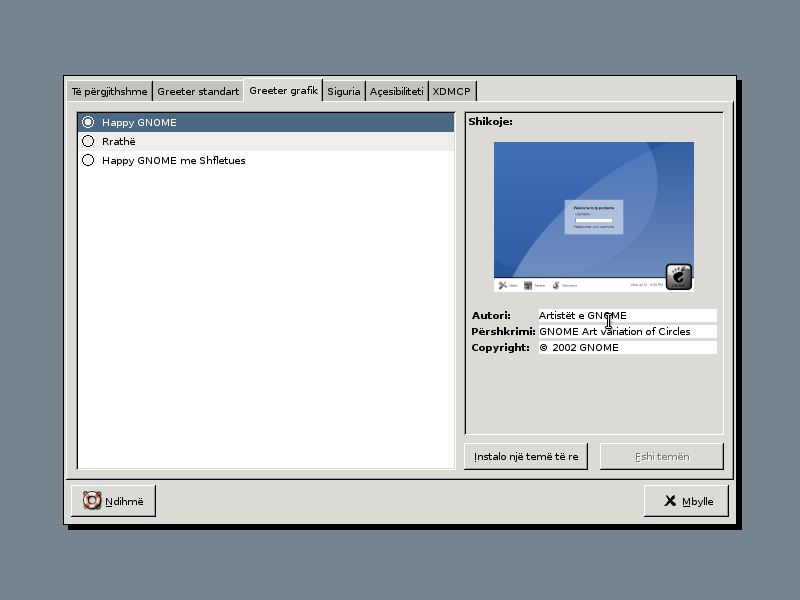
Task: Click the Instalo një temë të re button
Action: pos(526,457)
